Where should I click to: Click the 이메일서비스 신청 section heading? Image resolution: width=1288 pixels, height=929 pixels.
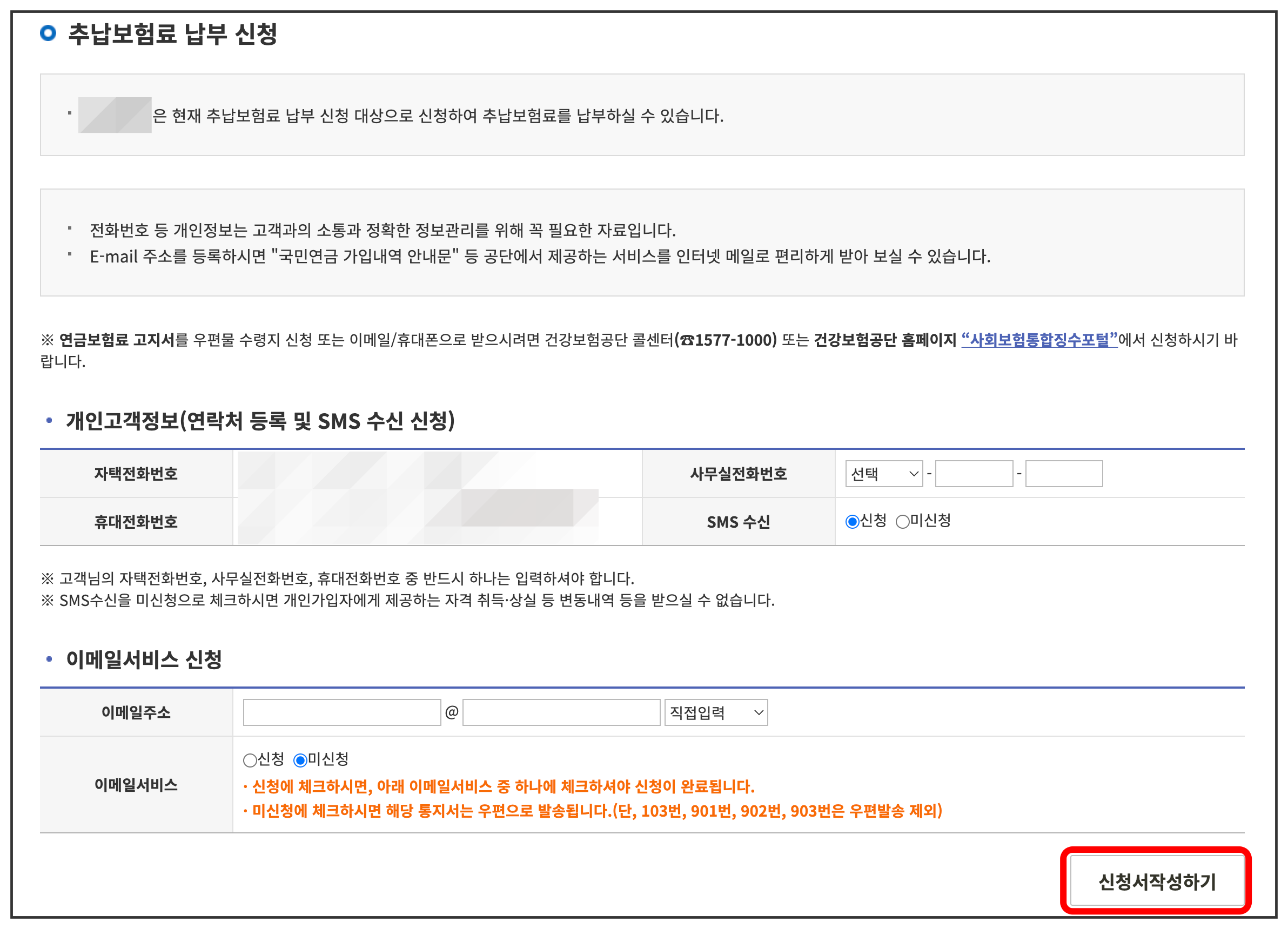click(x=144, y=659)
